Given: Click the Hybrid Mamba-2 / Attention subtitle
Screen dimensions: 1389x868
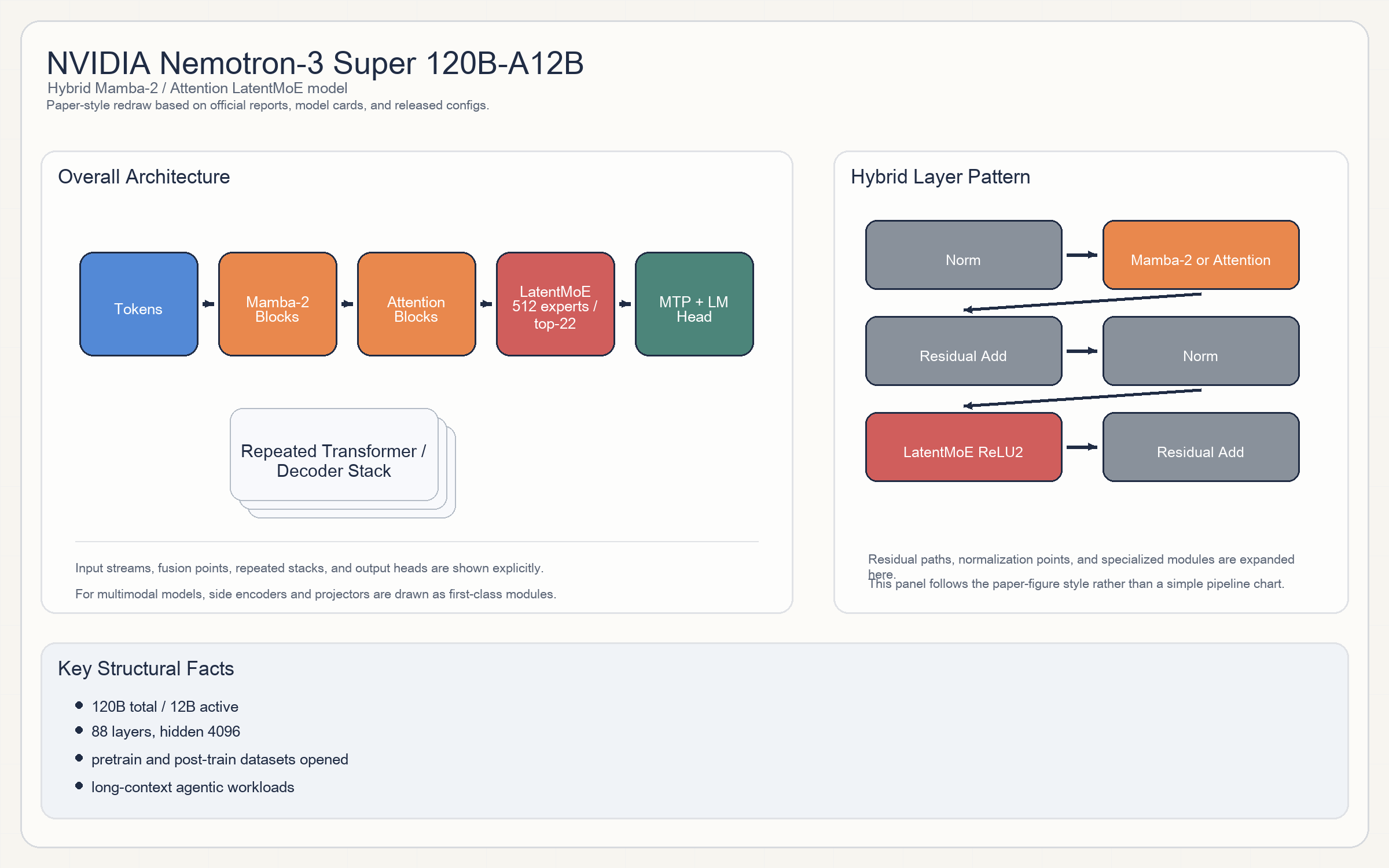Looking at the screenshot, I should [197, 88].
